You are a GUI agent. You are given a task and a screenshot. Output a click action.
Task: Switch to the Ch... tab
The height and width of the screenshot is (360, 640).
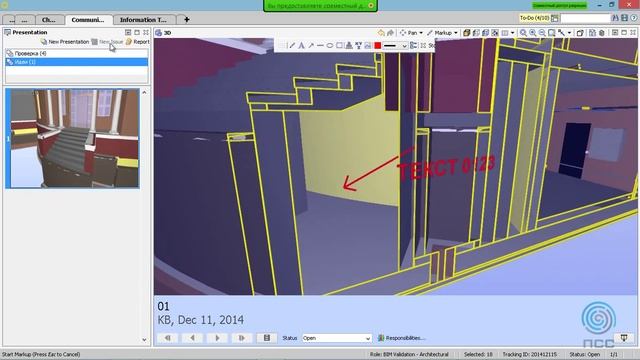pos(49,20)
